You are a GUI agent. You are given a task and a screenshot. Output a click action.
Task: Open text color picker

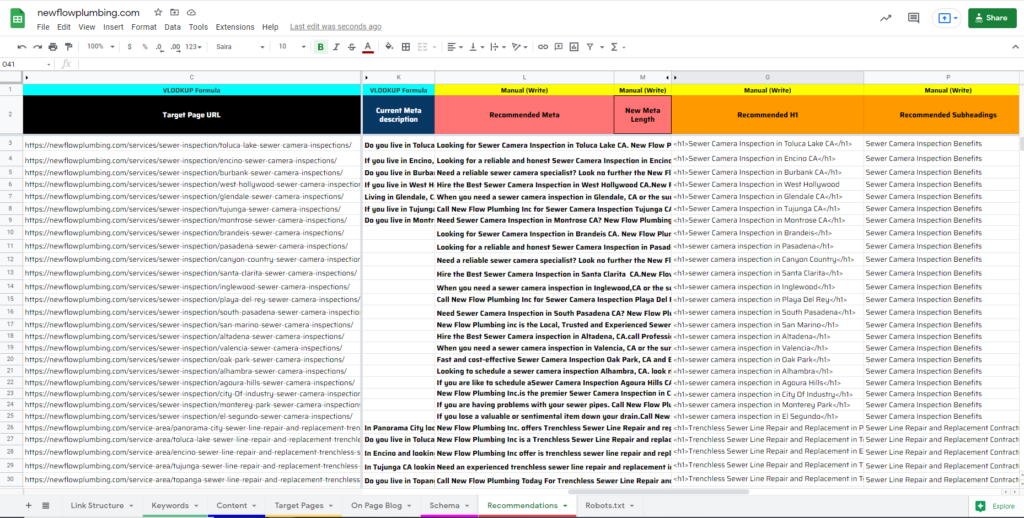368,47
